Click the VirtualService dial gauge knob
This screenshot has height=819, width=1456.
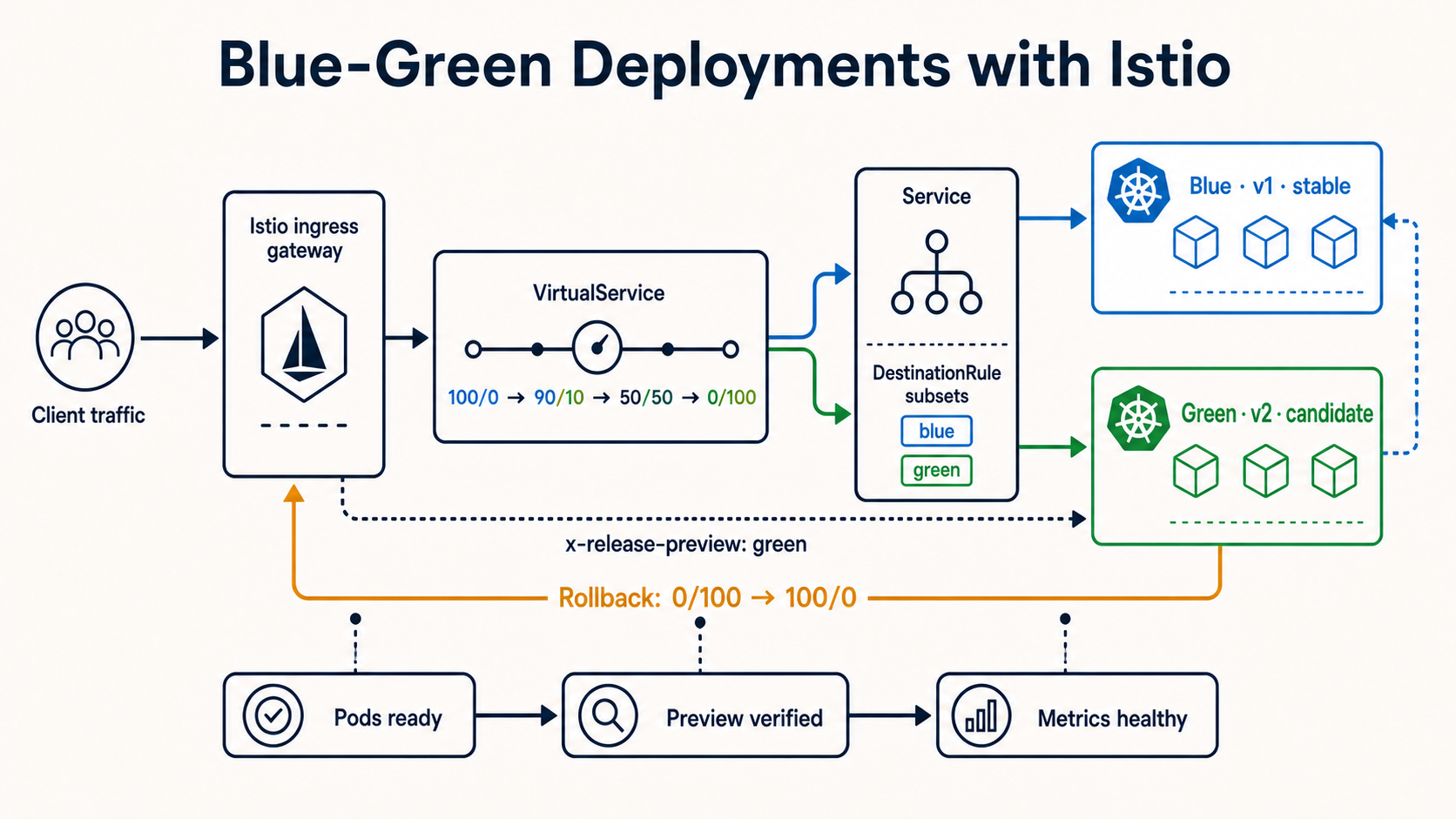point(597,347)
